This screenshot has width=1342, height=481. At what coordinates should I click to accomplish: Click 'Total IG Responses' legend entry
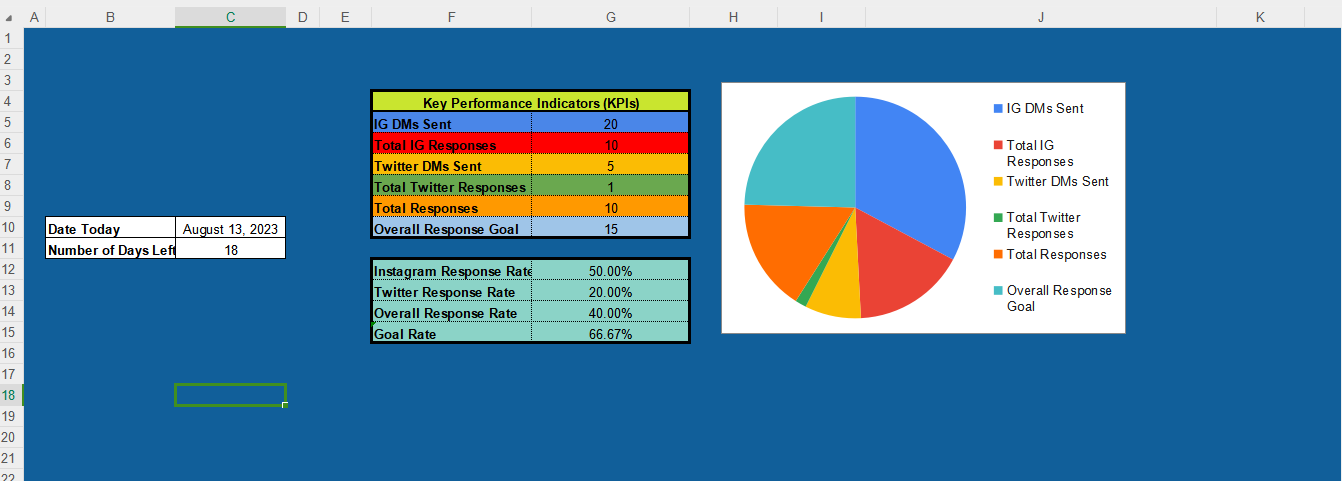pyautogui.click(x=1033, y=153)
